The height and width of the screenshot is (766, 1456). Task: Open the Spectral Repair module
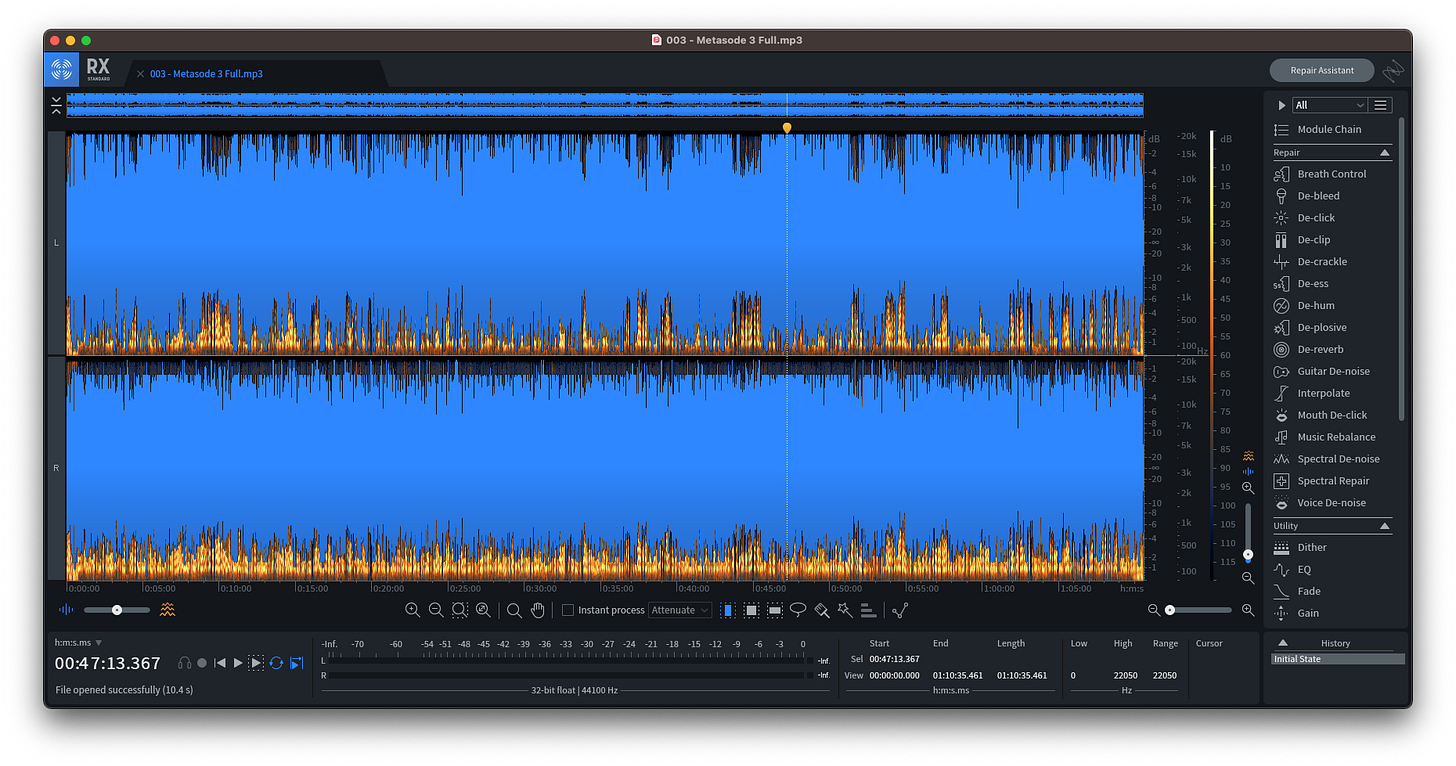[x=1332, y=481]
